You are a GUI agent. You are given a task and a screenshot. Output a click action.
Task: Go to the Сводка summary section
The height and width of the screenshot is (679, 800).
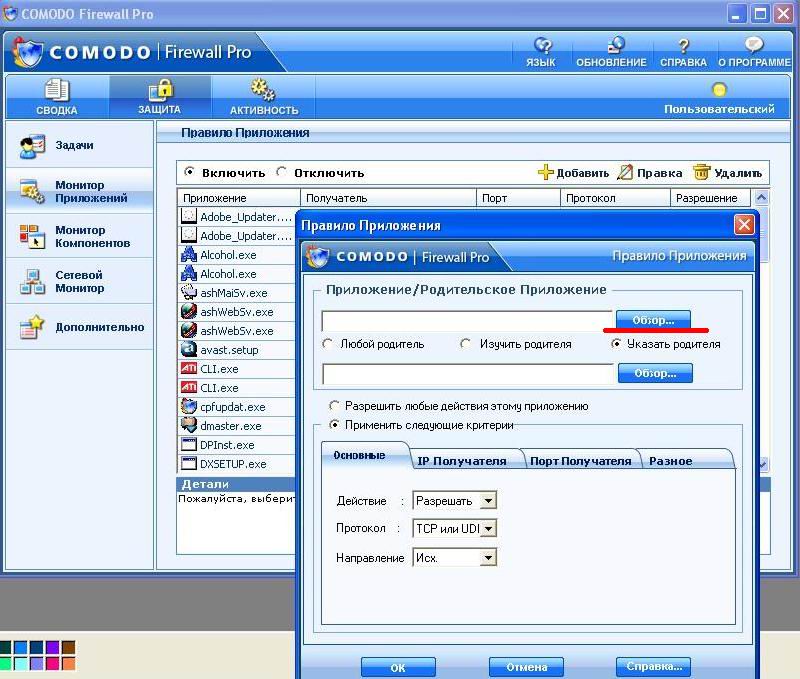point(57,97)
